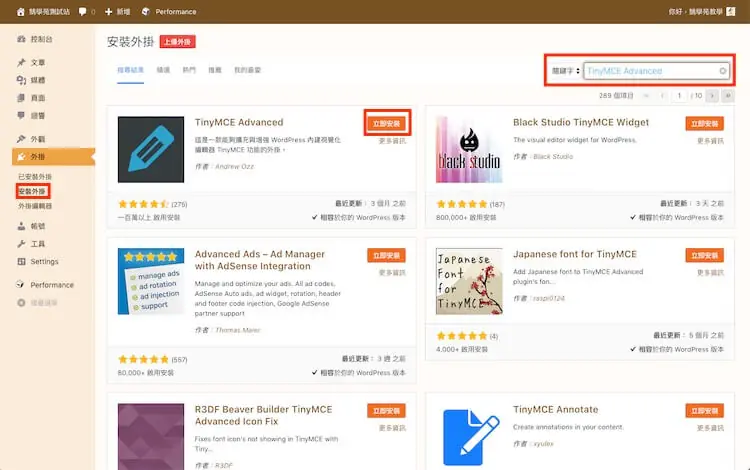Click the Black Studio TinyMCE Widget title
The height and width of the screenshot is (470, 750).
[581, 122]
